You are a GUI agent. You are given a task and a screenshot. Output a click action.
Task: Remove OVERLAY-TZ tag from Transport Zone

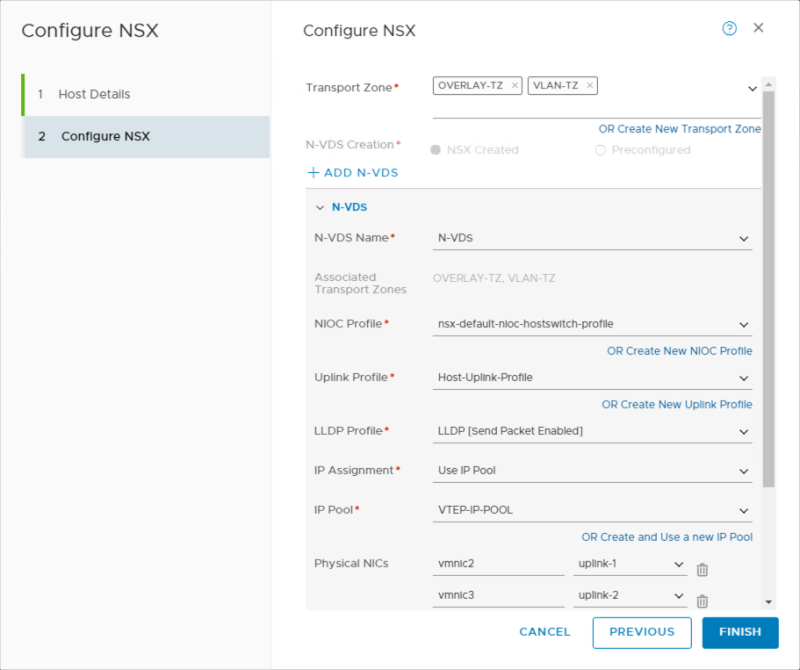(x=515, y=86)
